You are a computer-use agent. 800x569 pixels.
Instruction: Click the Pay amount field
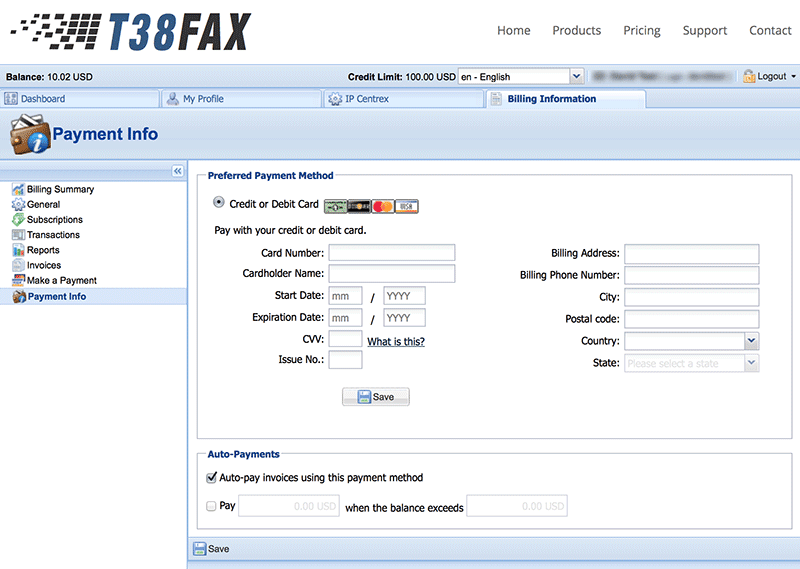[289, 506]
